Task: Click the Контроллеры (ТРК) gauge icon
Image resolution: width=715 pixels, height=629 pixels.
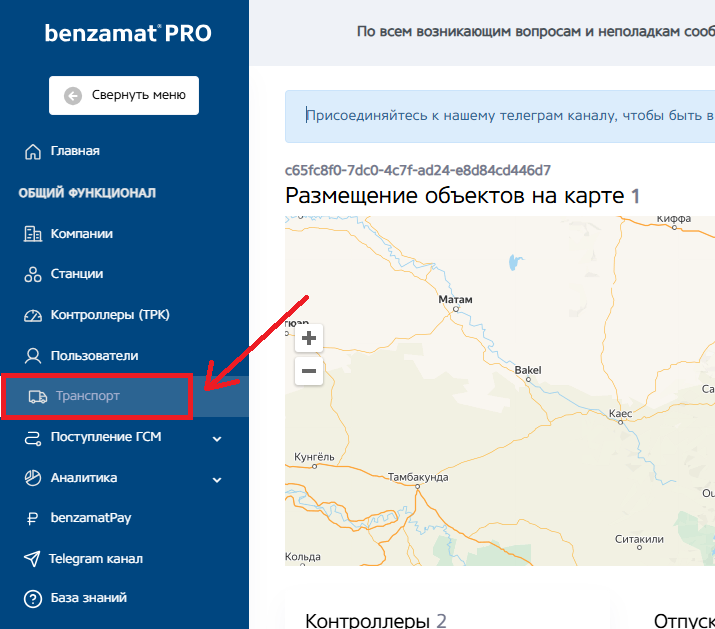Action: point(33,316)
